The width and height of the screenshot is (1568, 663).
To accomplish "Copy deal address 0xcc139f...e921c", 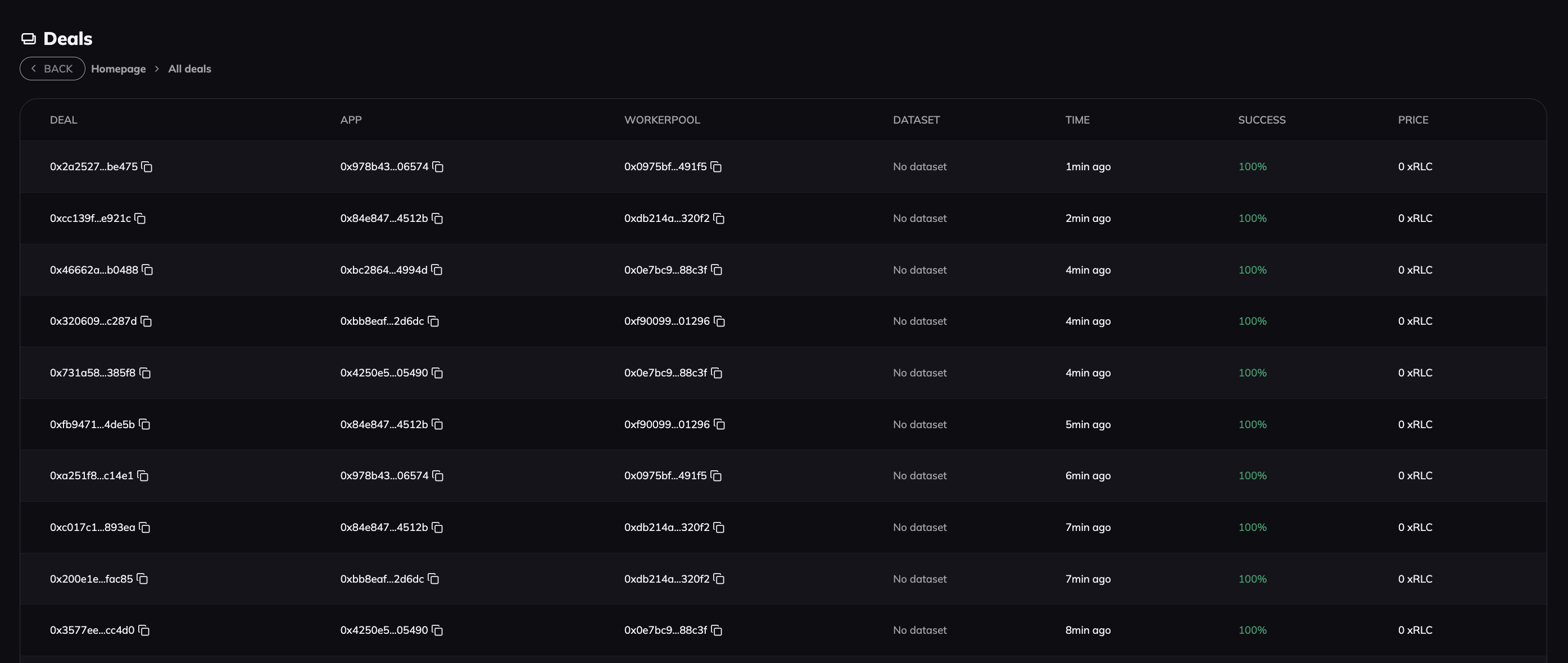I will click(140, 219).
